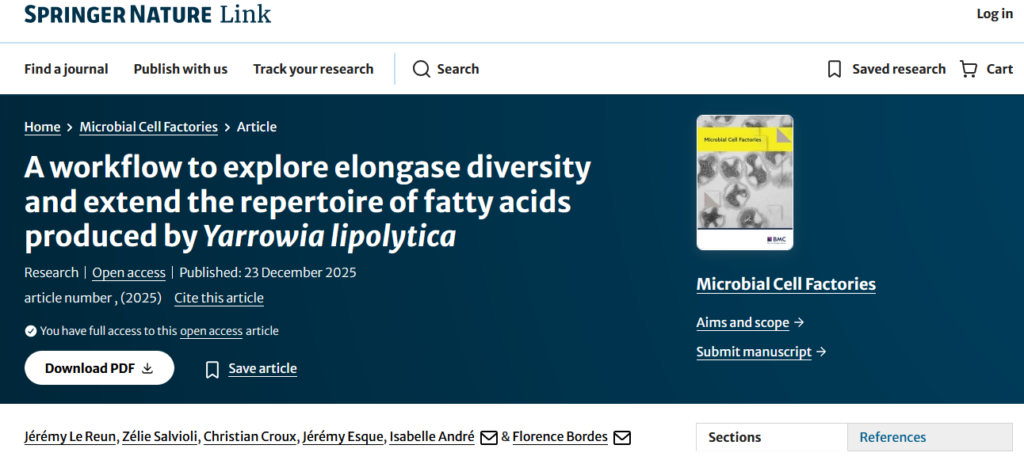This screenshot has height=464, width=1024.
Task: Click the Log in link
Action: (x=994, y=14)
